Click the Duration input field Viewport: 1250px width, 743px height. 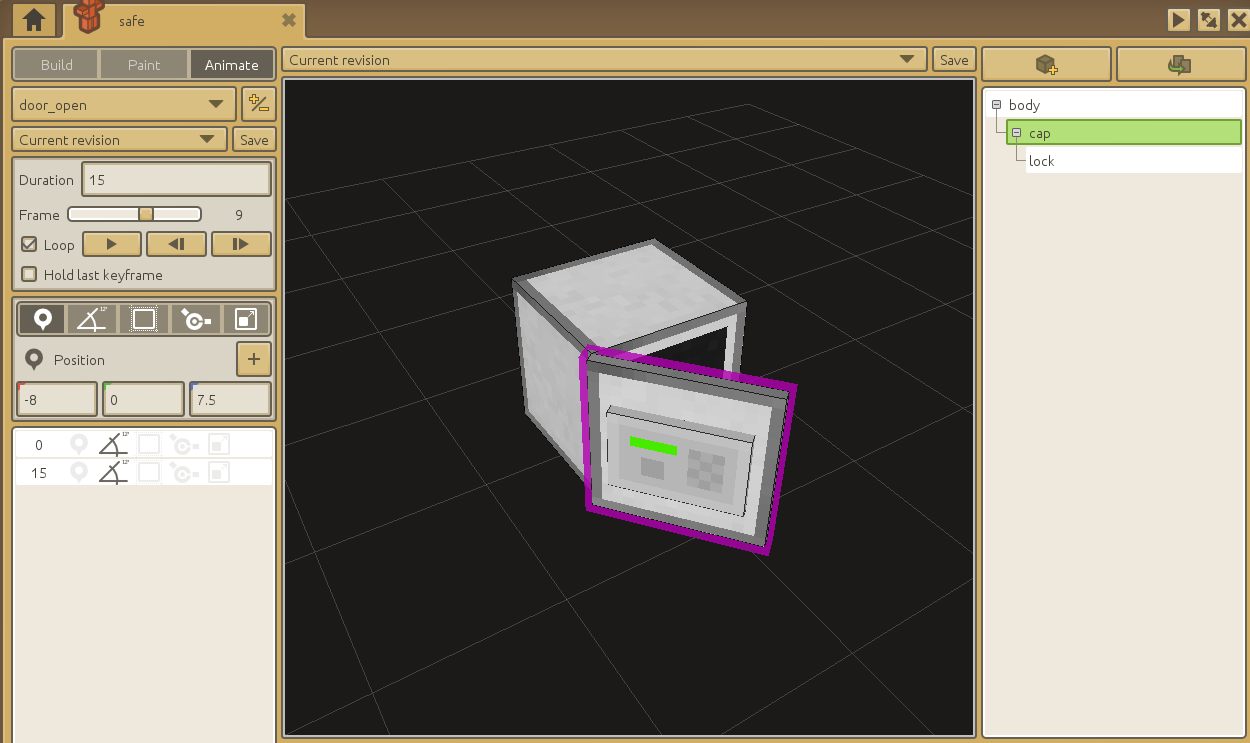click(x=176, y=180)
